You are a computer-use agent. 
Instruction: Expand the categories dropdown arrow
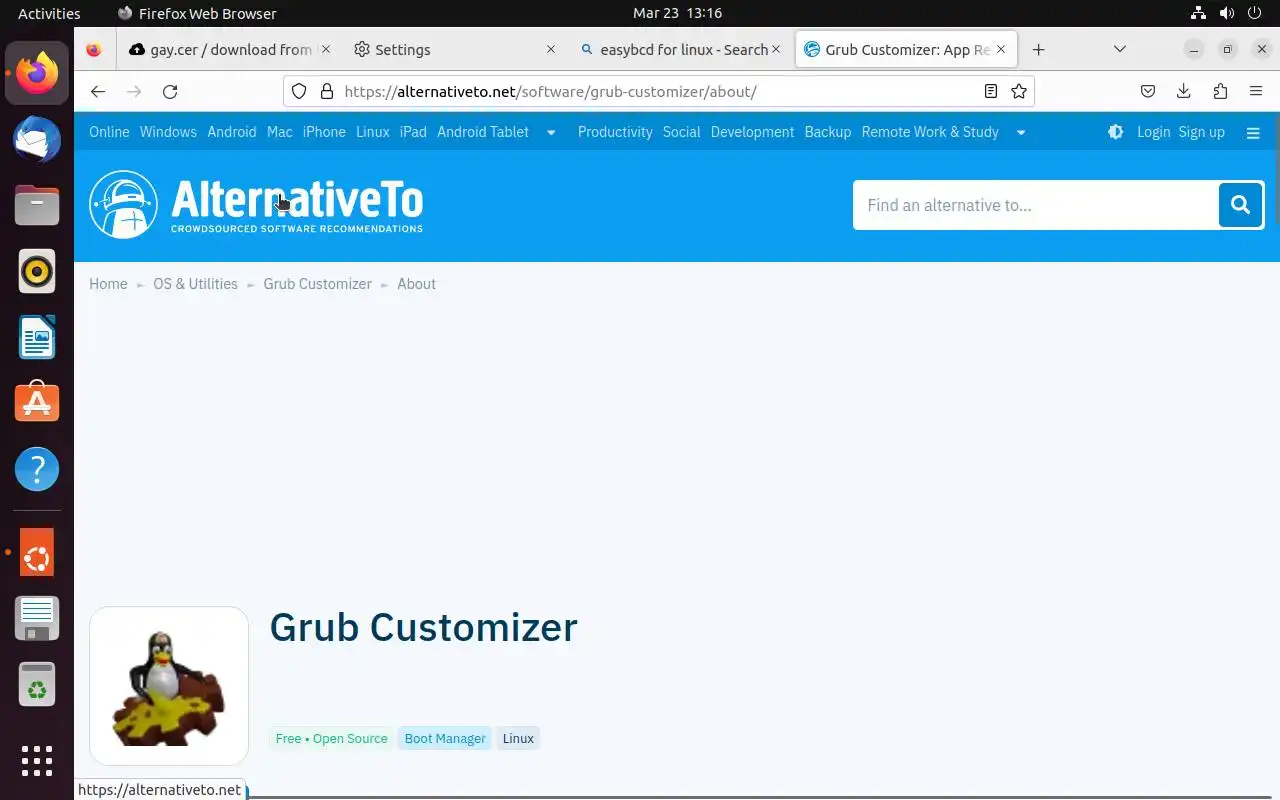tap(1021, 132)
